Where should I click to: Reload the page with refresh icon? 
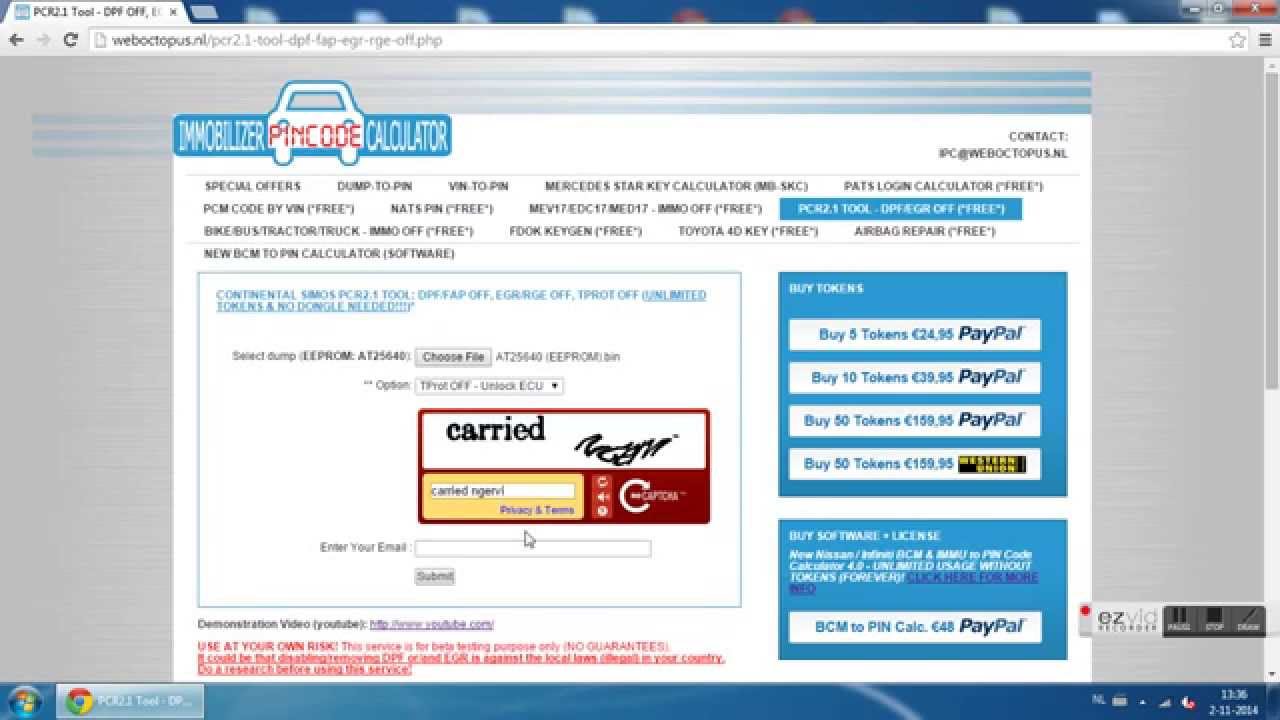[70, 40]
